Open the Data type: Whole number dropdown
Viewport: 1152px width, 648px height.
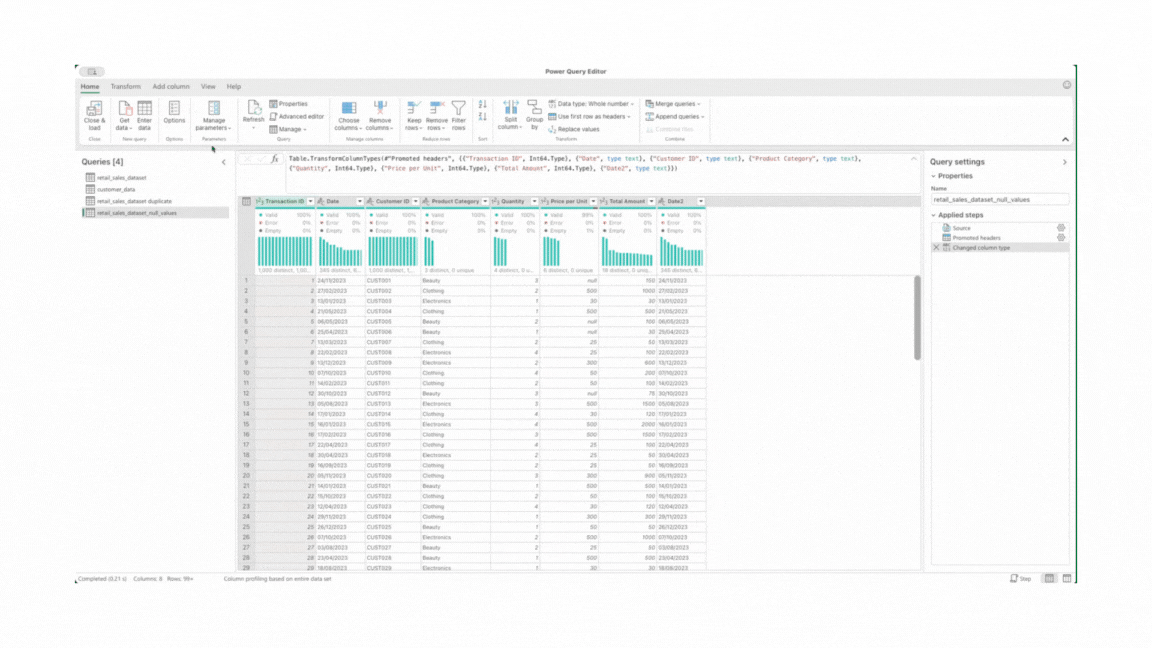pos(591,104)
